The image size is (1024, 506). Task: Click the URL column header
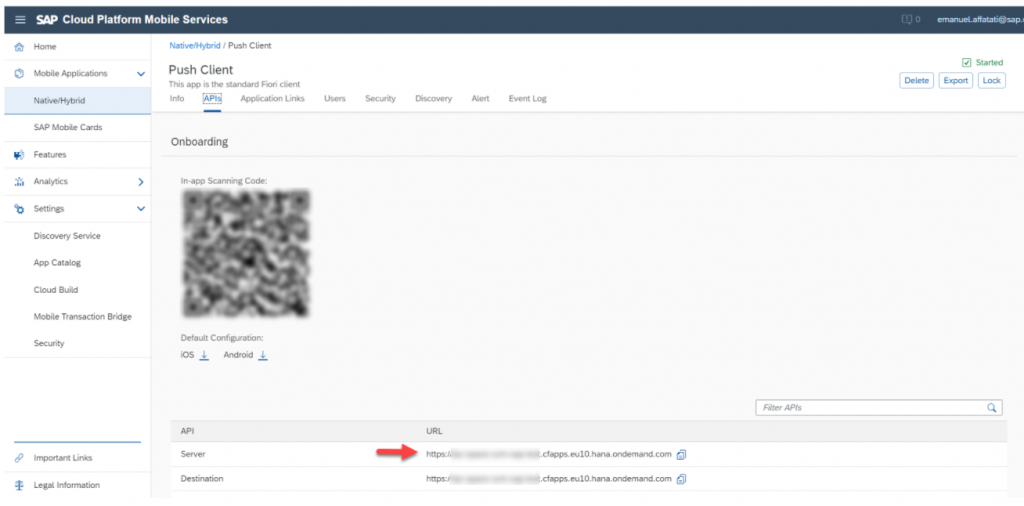point(435,432)
